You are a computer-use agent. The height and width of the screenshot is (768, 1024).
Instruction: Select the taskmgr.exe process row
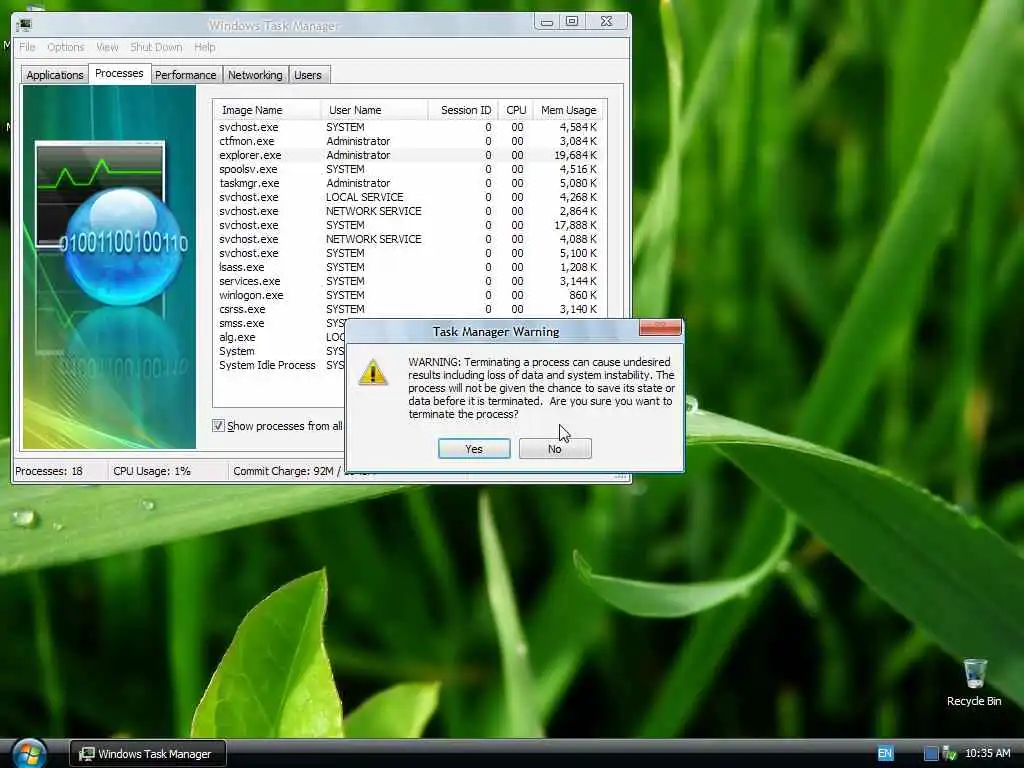point(409,183)
